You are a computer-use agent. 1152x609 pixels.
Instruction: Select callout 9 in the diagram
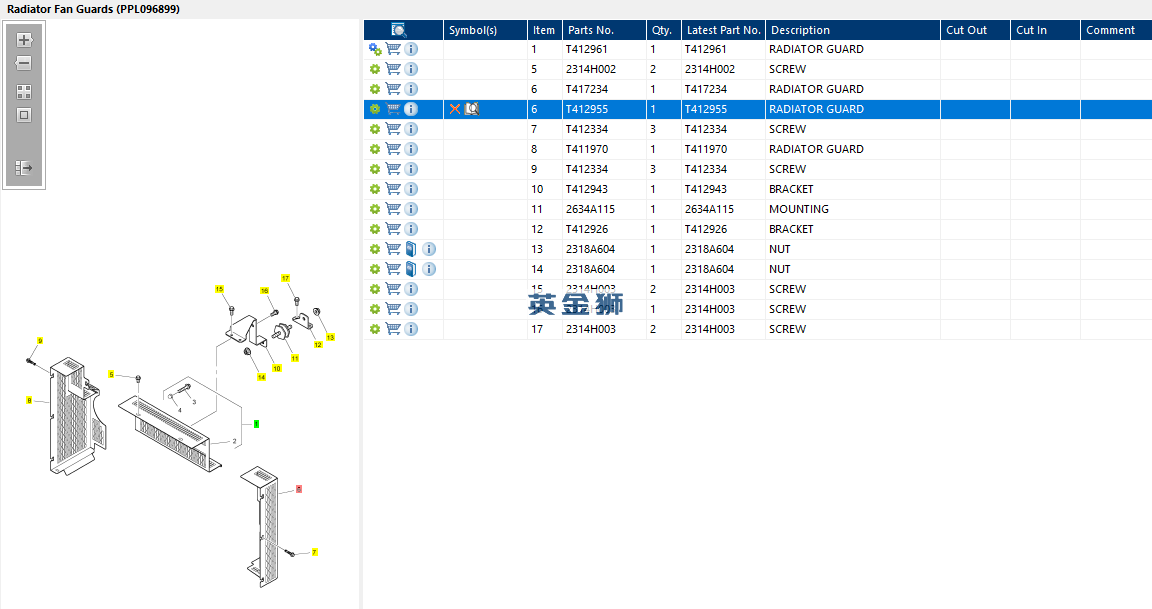(40, 341)
